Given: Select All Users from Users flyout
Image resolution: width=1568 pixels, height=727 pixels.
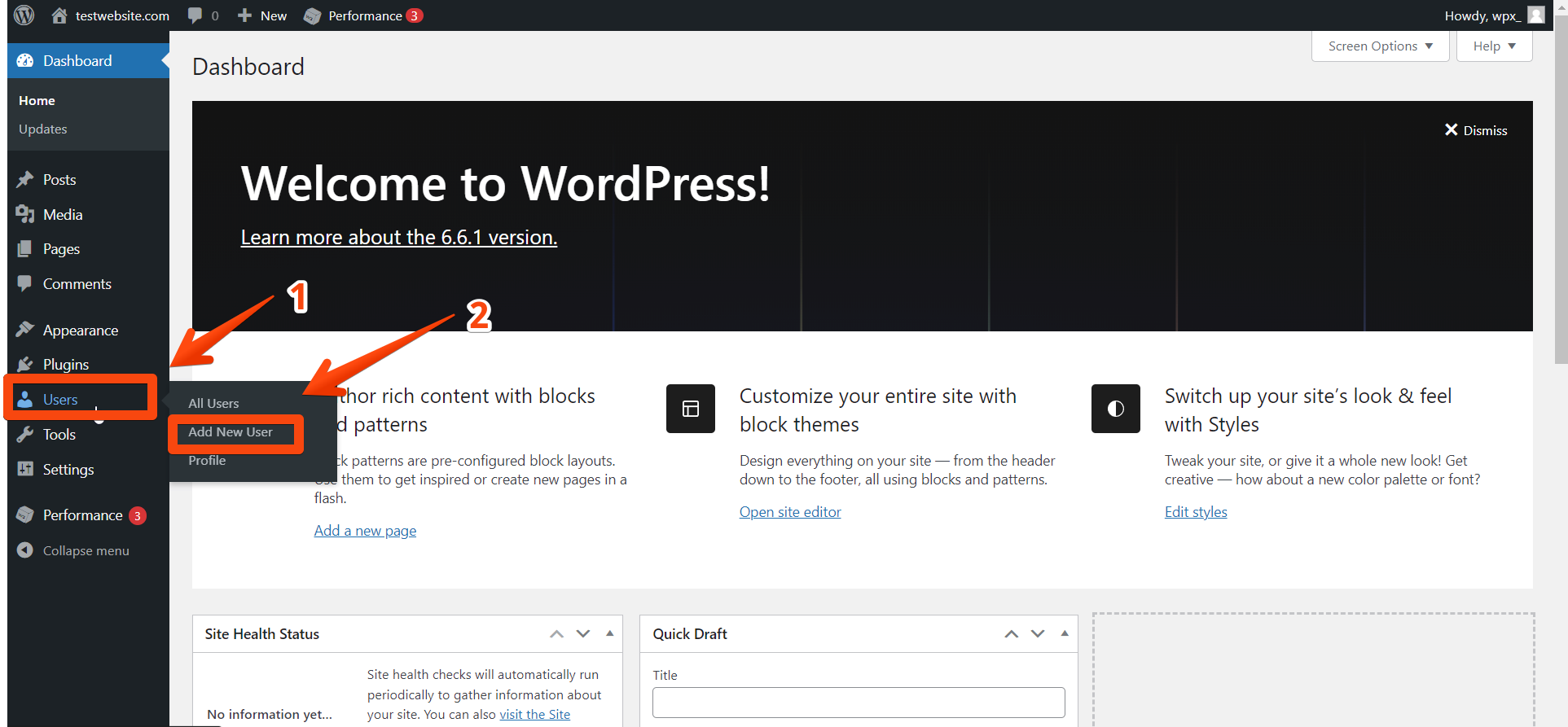Looking at the screenshot, I should click(213, 404).
